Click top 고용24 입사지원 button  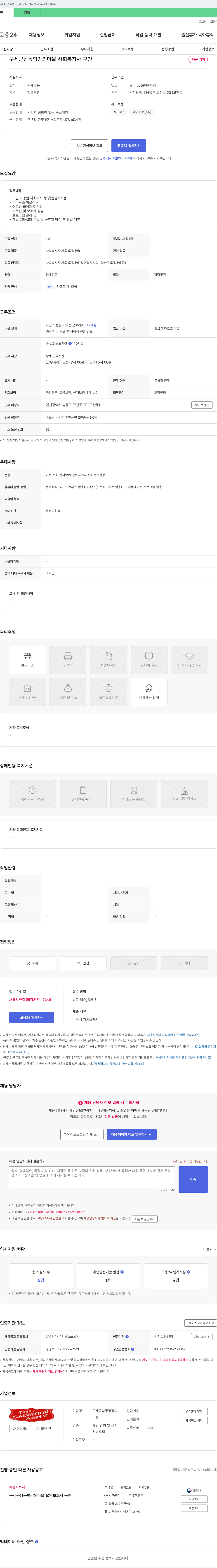[129, 145]
